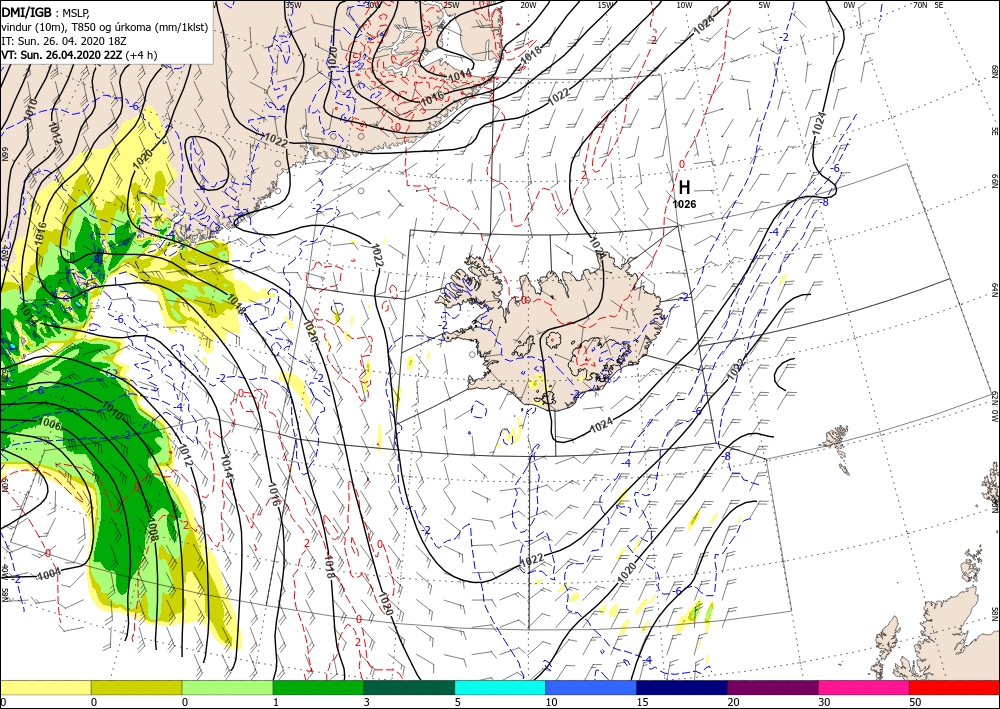Click the olive yellow legend color swatch
The height and width of the screenshot is (709, 1000).
[136, 687]
